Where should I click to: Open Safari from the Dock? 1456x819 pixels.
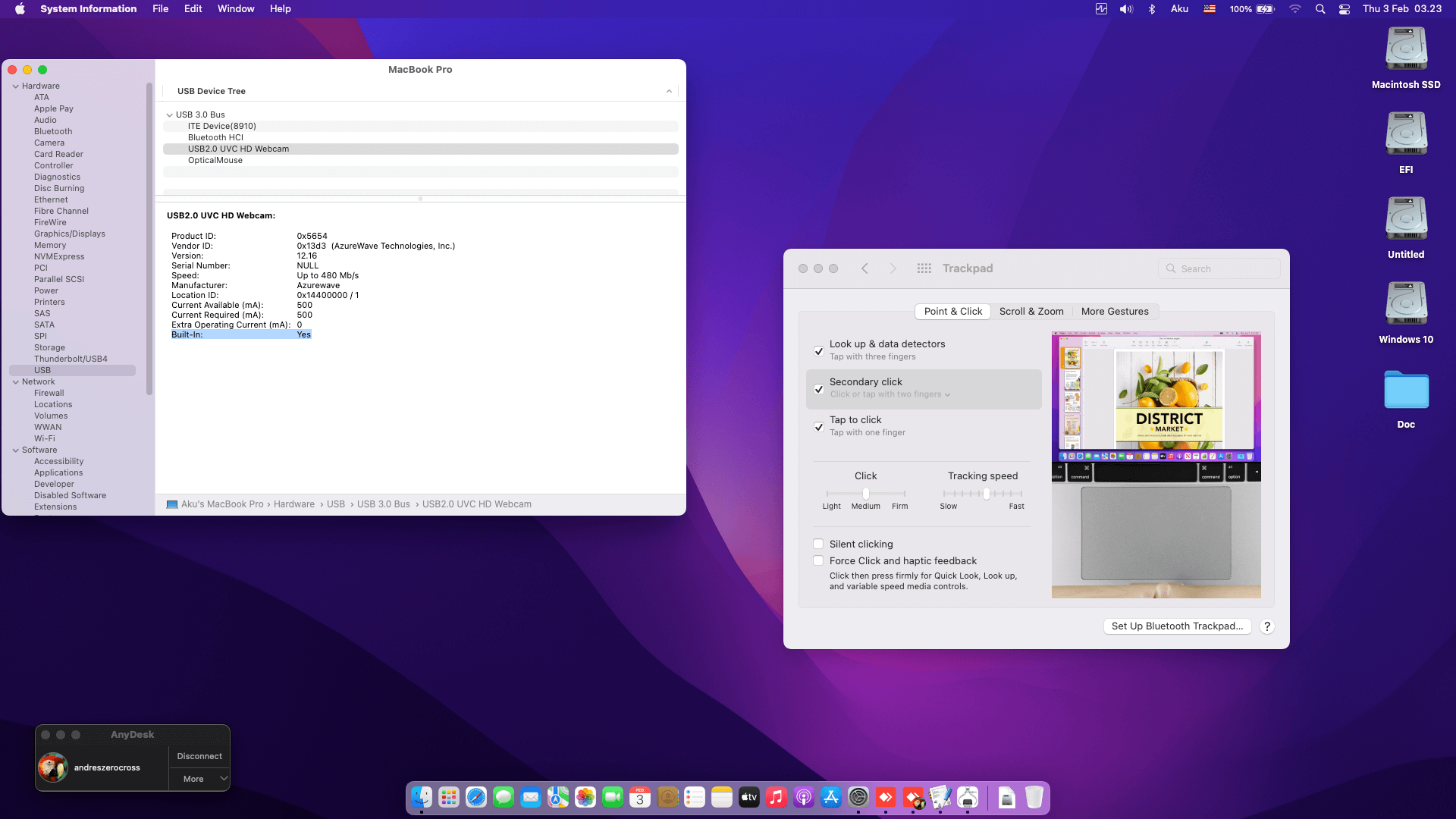pos(475,797)
